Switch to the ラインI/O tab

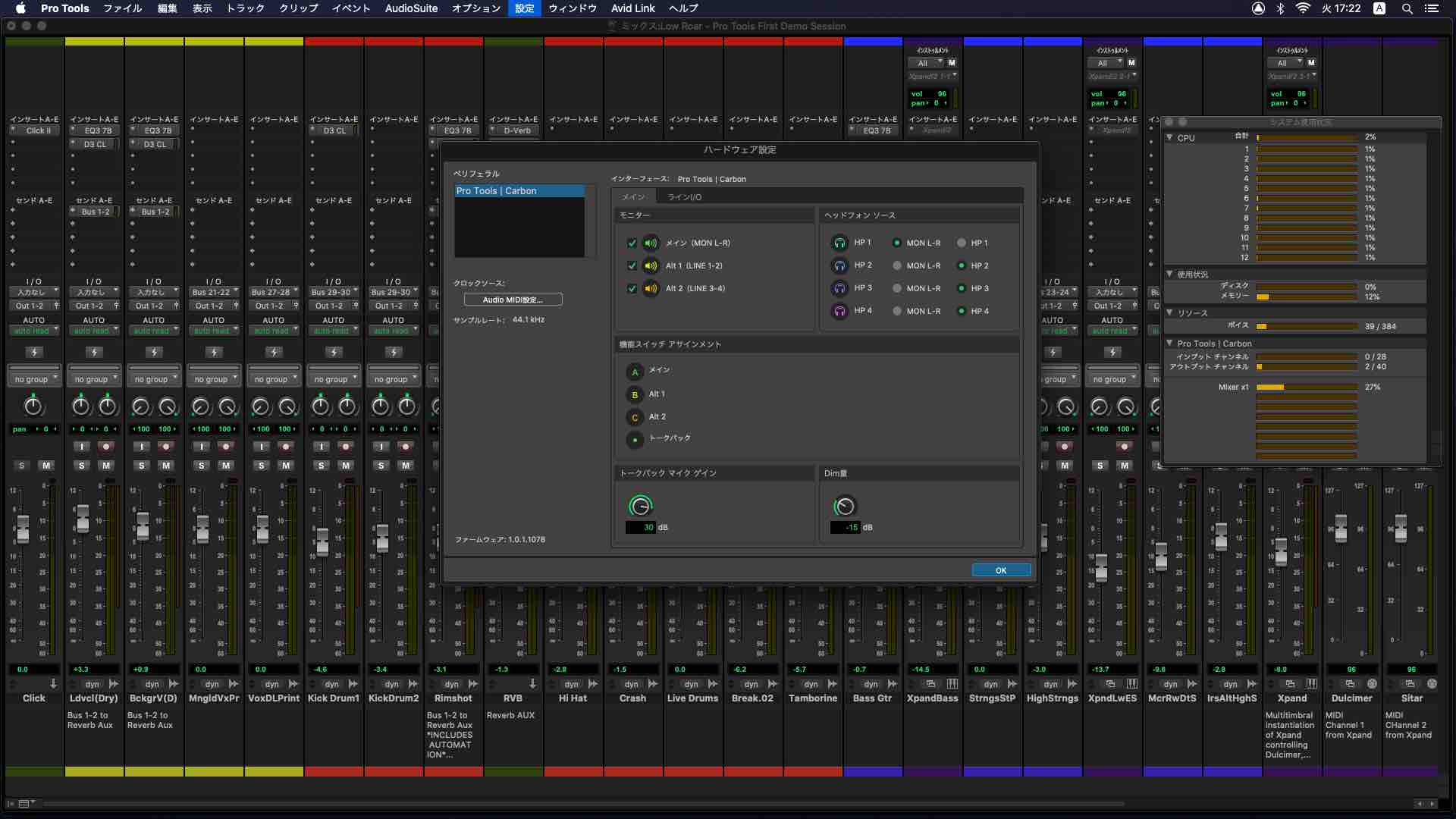(684, 197)
